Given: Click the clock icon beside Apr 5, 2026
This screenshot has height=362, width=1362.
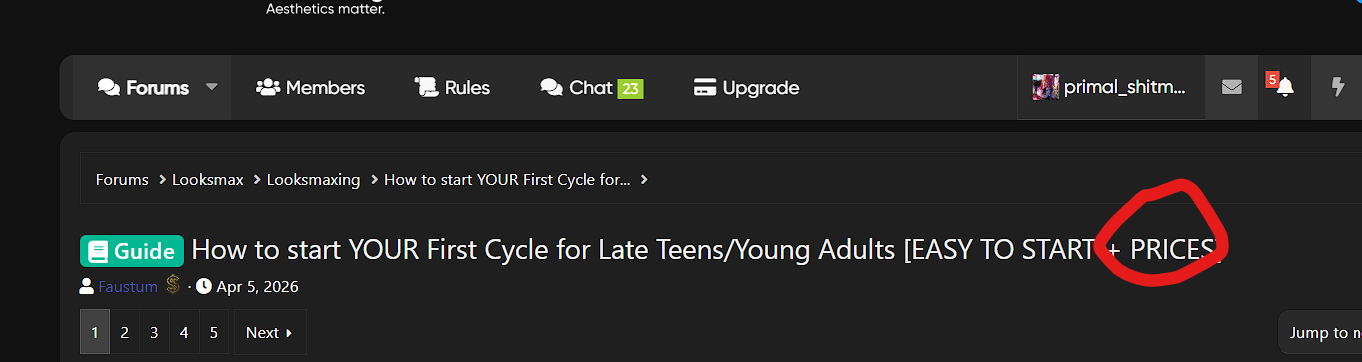Looking at the screenshot, I should [204, 287].
